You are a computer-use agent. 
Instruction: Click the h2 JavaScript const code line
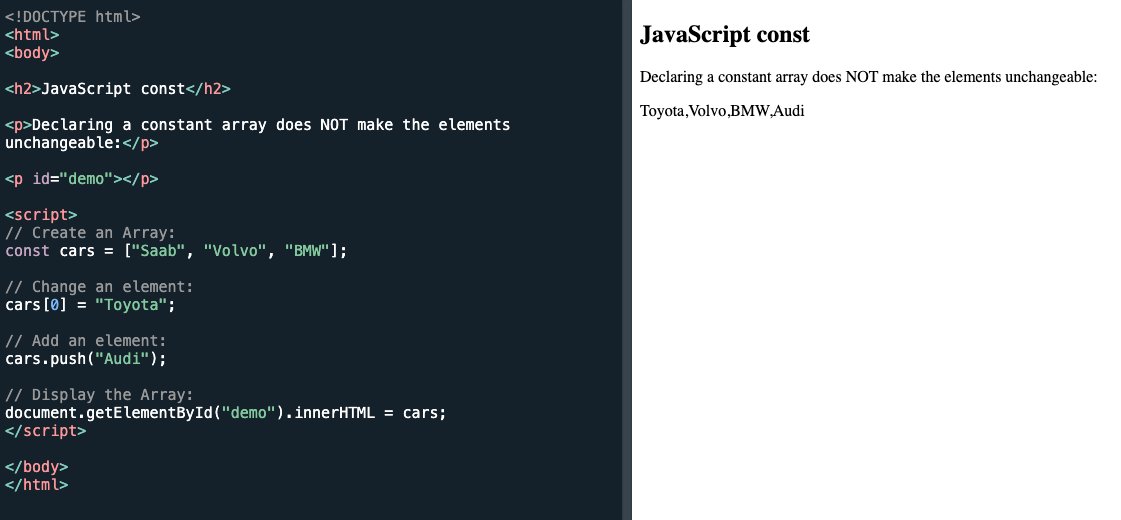coord(118,89)
